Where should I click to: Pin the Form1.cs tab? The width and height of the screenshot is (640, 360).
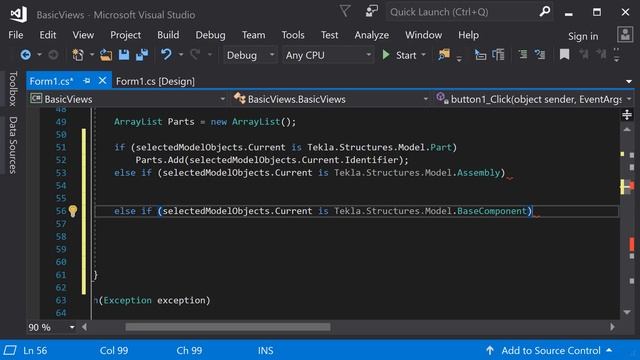(x=87, y=81)
